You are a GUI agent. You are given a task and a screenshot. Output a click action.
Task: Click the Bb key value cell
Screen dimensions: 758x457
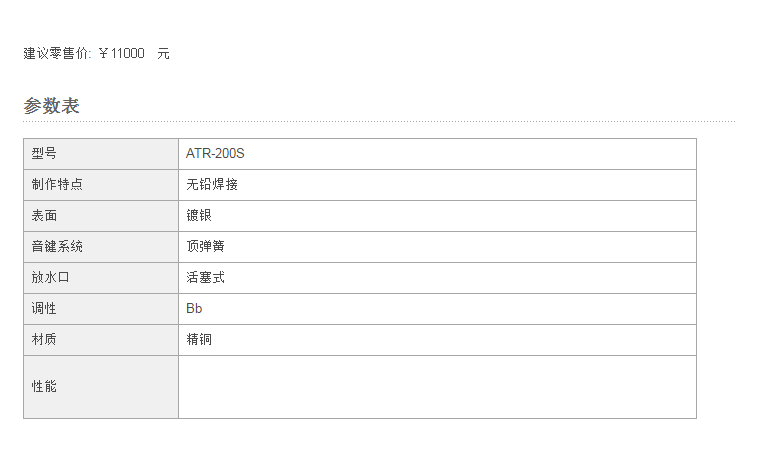pyautogui.click(x=194, y=309)
